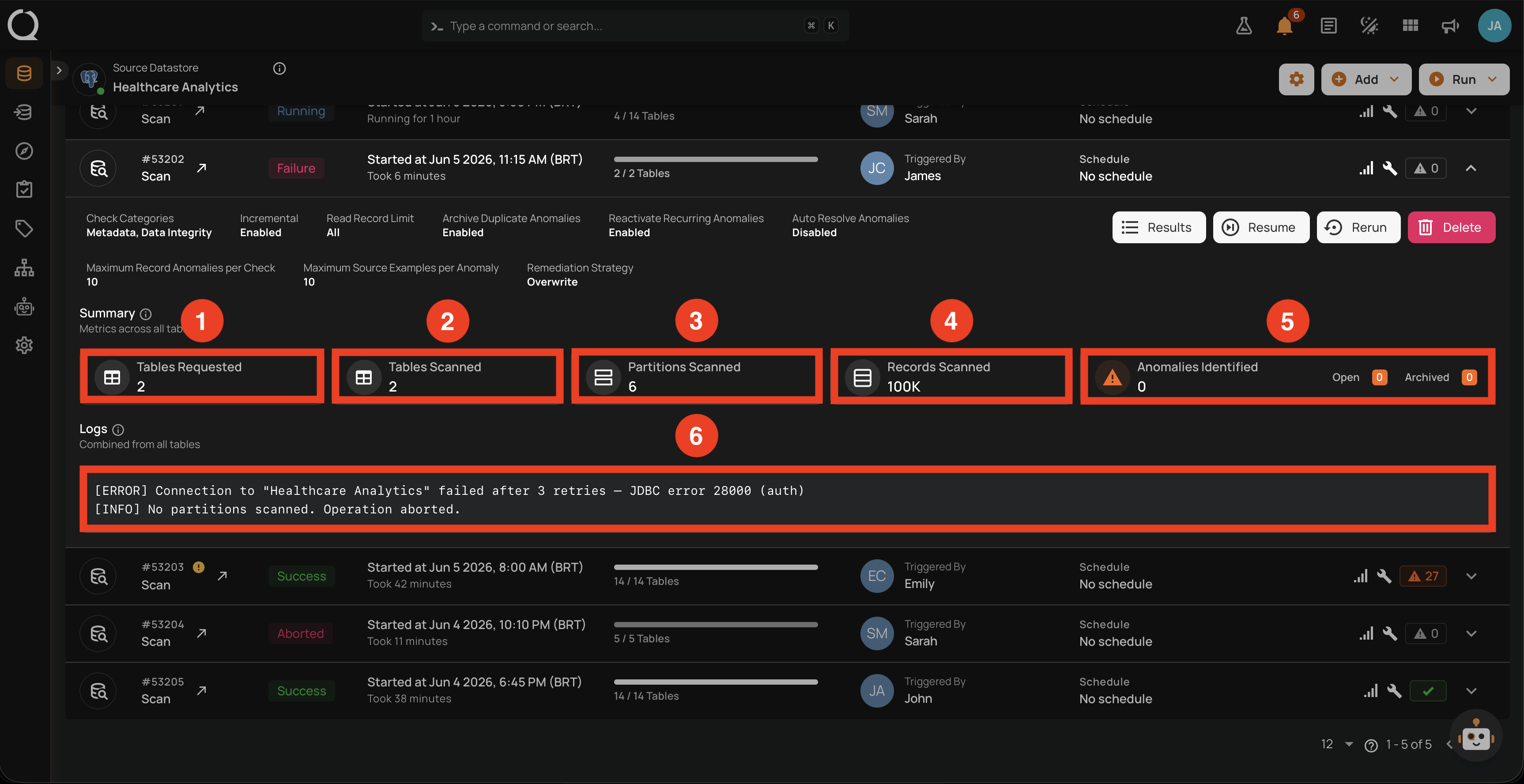
Task: Click info icon next to Summary
Action: pos(146,313)
